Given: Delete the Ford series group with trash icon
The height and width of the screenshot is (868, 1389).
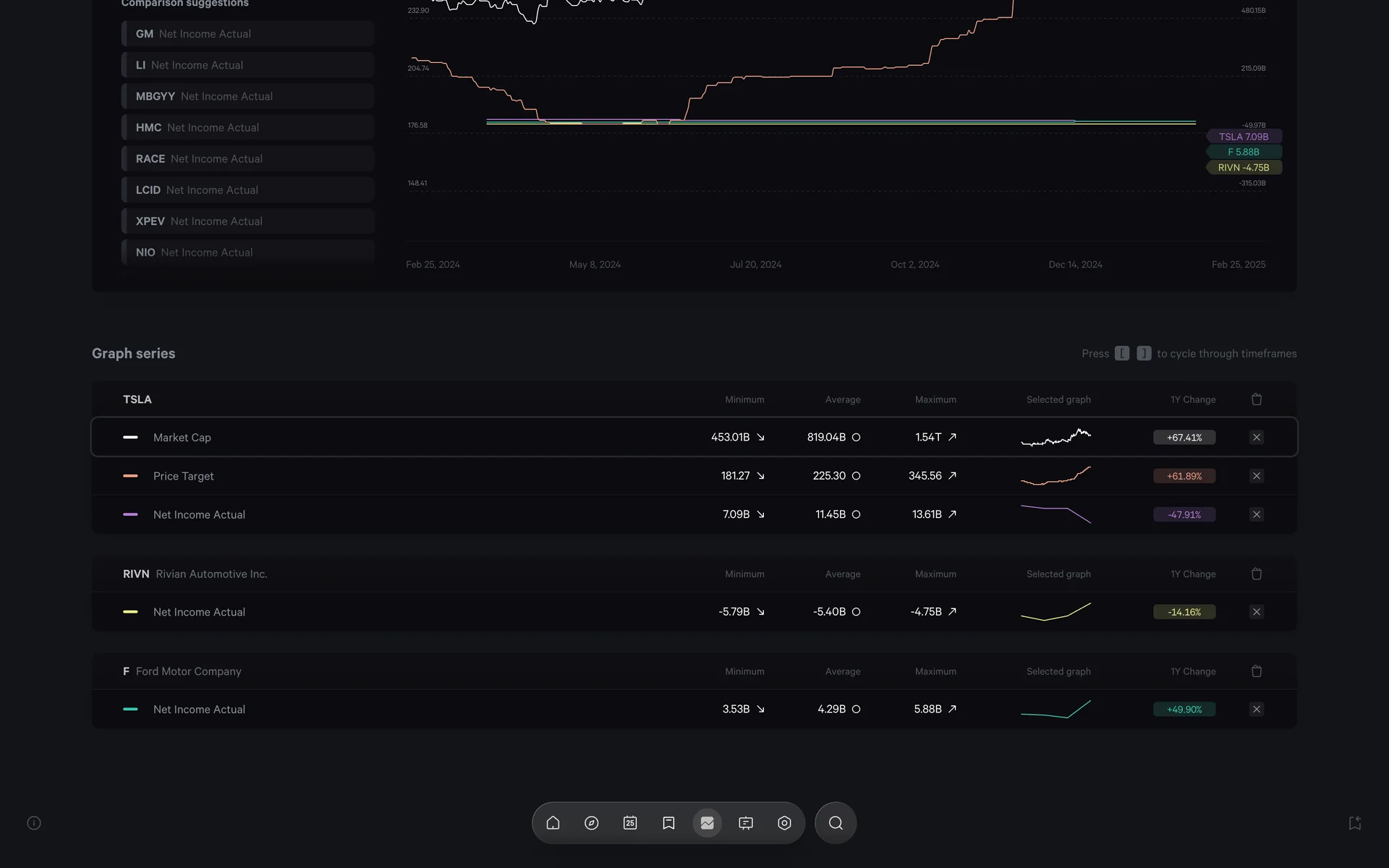Looking at the screenshot, I should tap(1257, 671).
